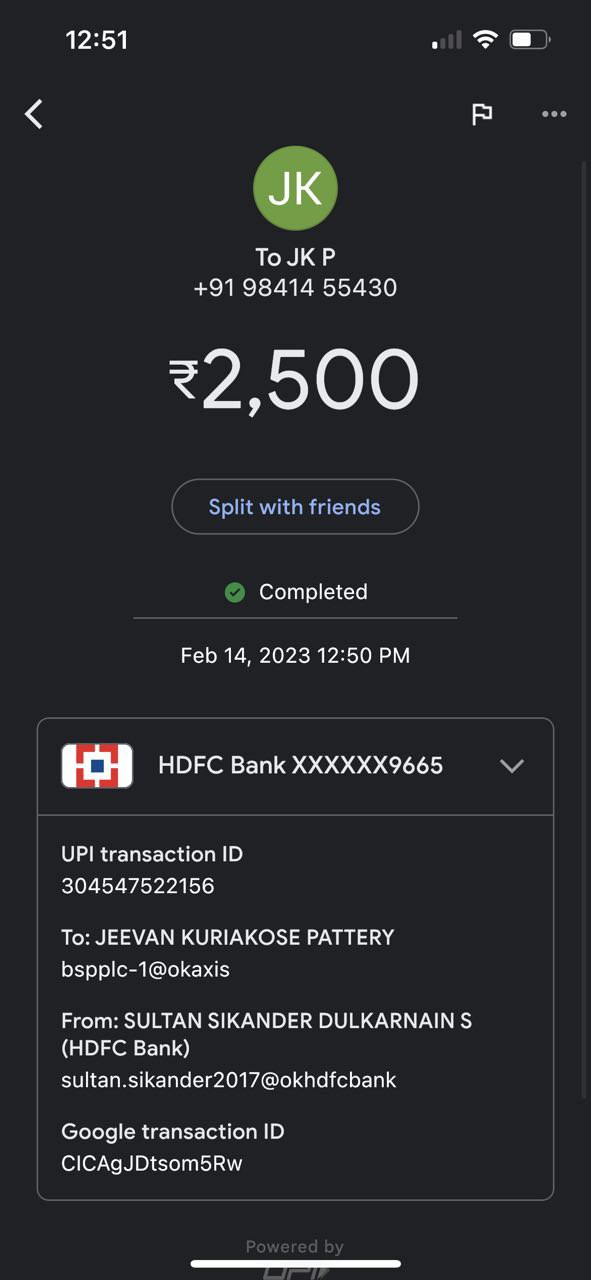This screenshot has height=1280, width=591.
Task: Tap the phone number +91 98414 55430
Action: (295, 288)
